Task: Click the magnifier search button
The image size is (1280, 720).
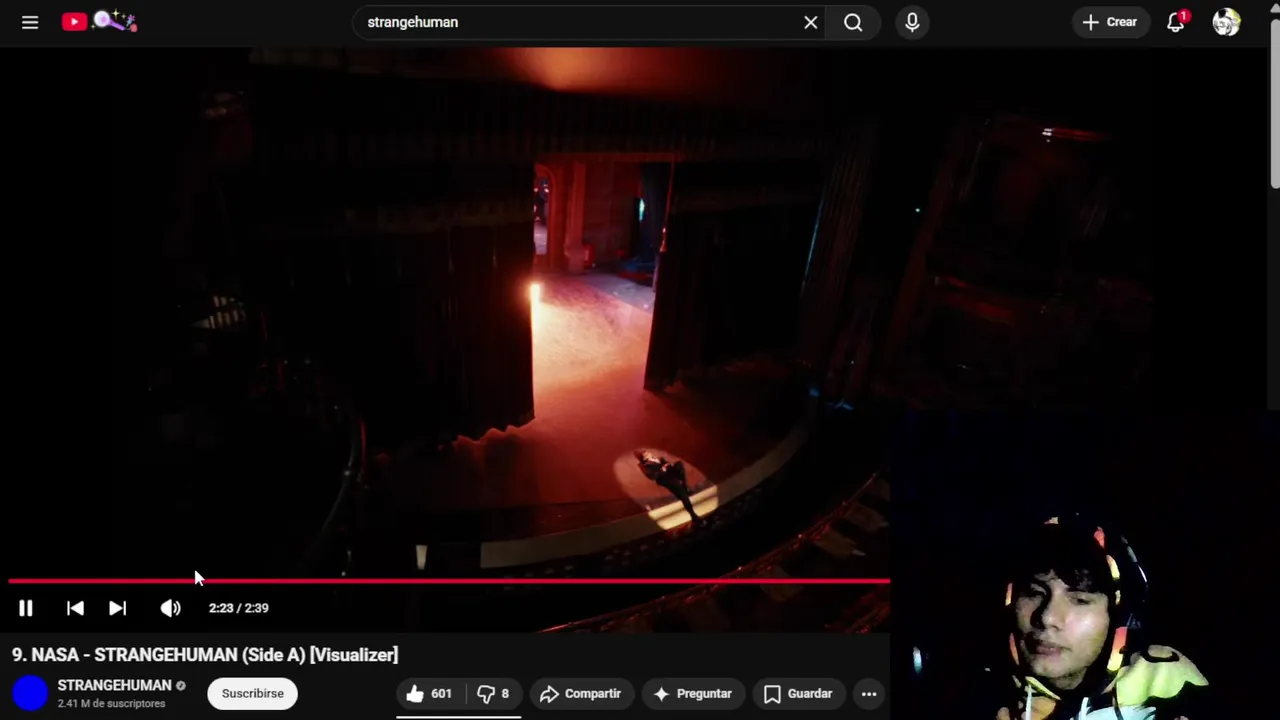Action: pos(853,22)
